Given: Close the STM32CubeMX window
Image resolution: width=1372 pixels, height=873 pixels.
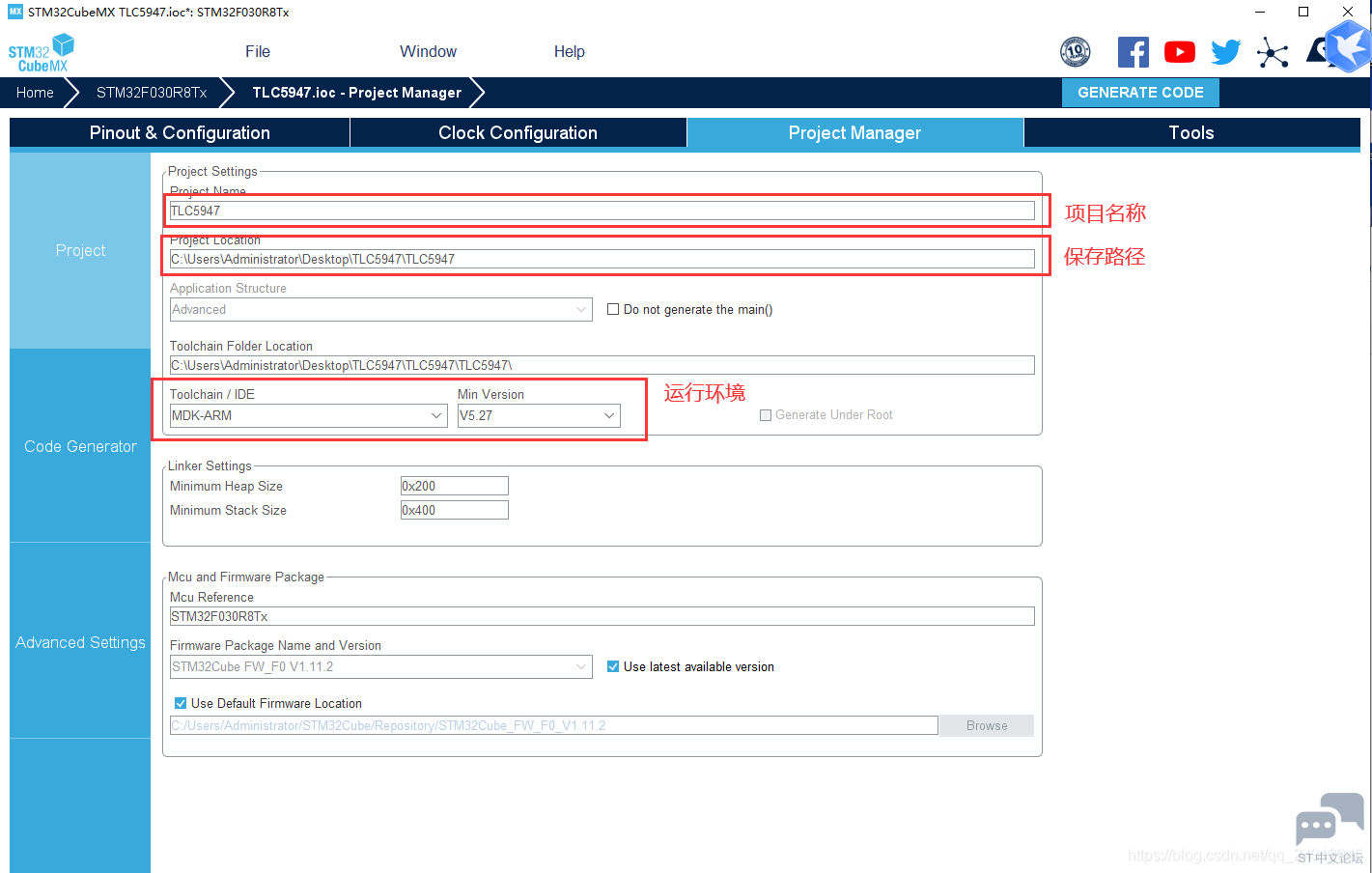Looking at the screenshot, I should [1348, 12].
